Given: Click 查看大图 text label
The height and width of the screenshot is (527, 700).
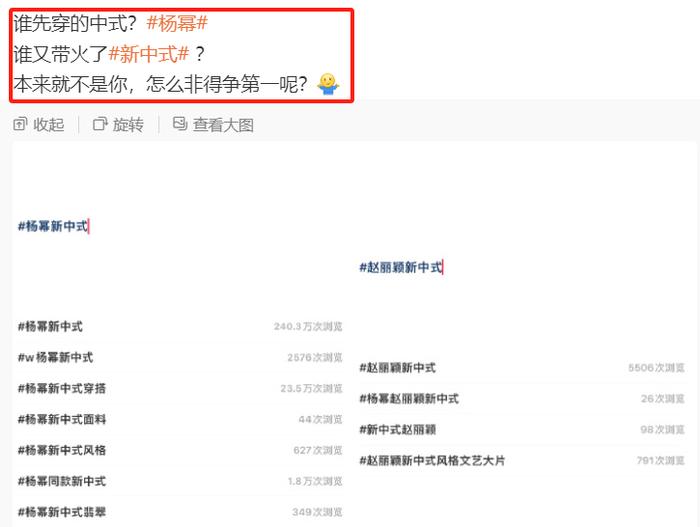Looking at the screenshot, I should (x=223, y=125).
